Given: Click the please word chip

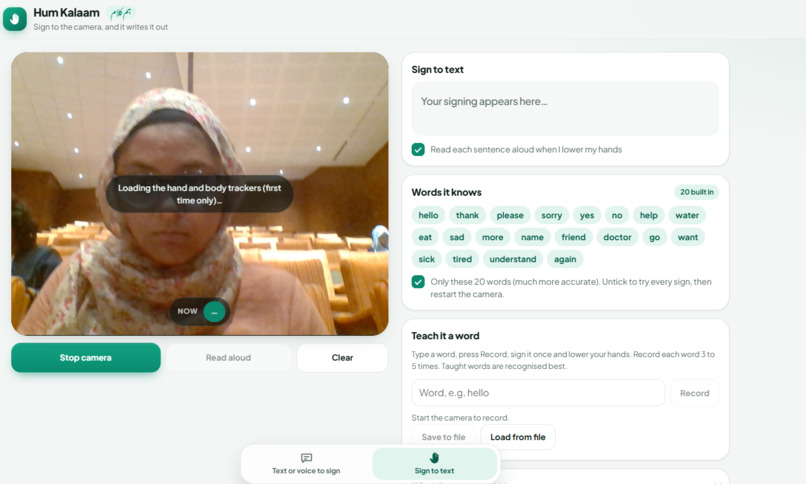Looking at the screenshot, I should pyautogui.click(x=510, y=215).
